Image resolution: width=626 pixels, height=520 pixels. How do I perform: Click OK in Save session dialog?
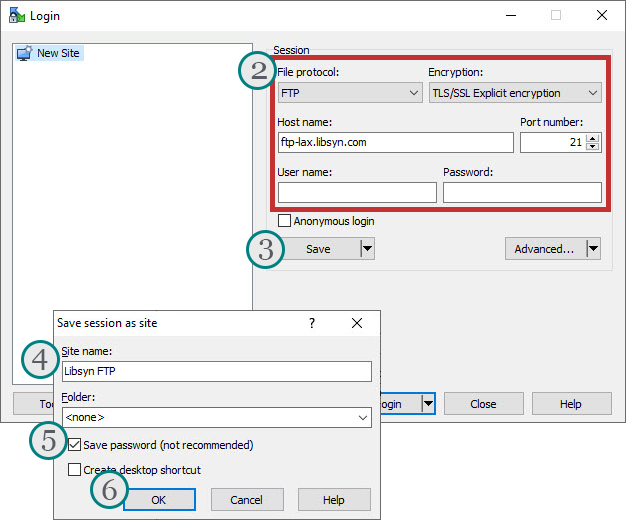(x=159, y=500)
